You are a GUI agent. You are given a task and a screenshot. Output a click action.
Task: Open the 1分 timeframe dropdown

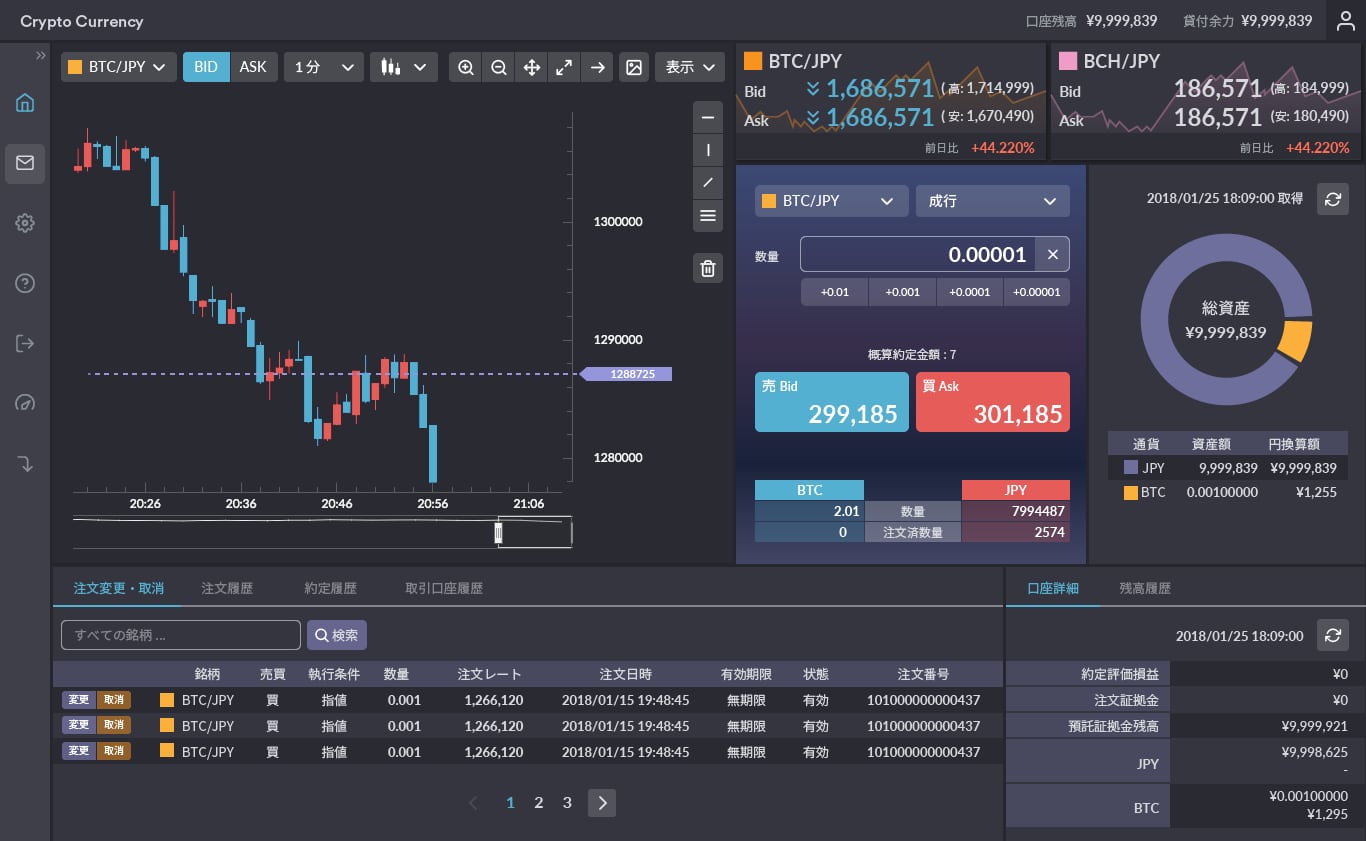[x=323, y=67]
